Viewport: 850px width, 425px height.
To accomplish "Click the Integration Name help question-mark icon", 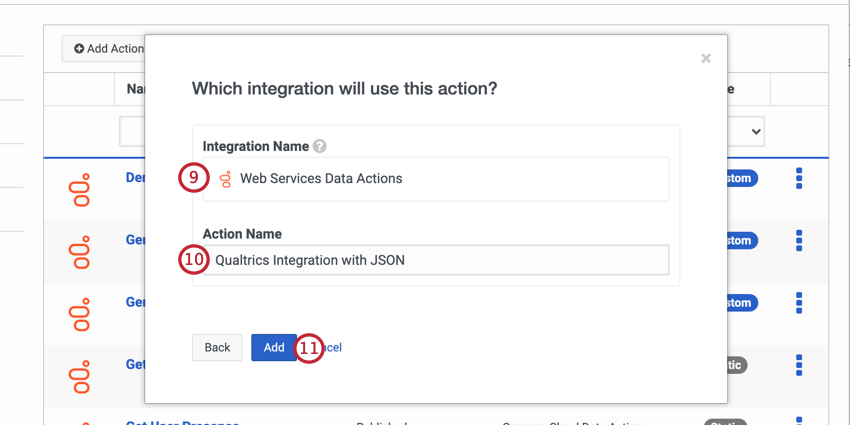I will 320,146.
